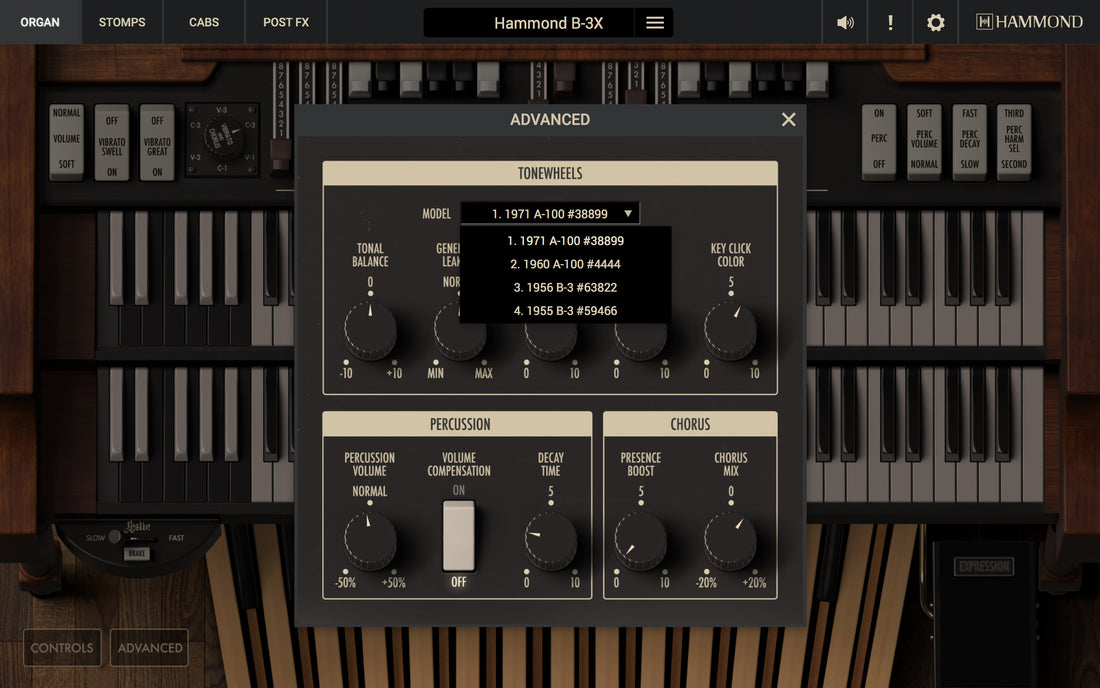1100x688 pixels.
Task: Click the Presence Boost knob
Action: click(640, 540)
